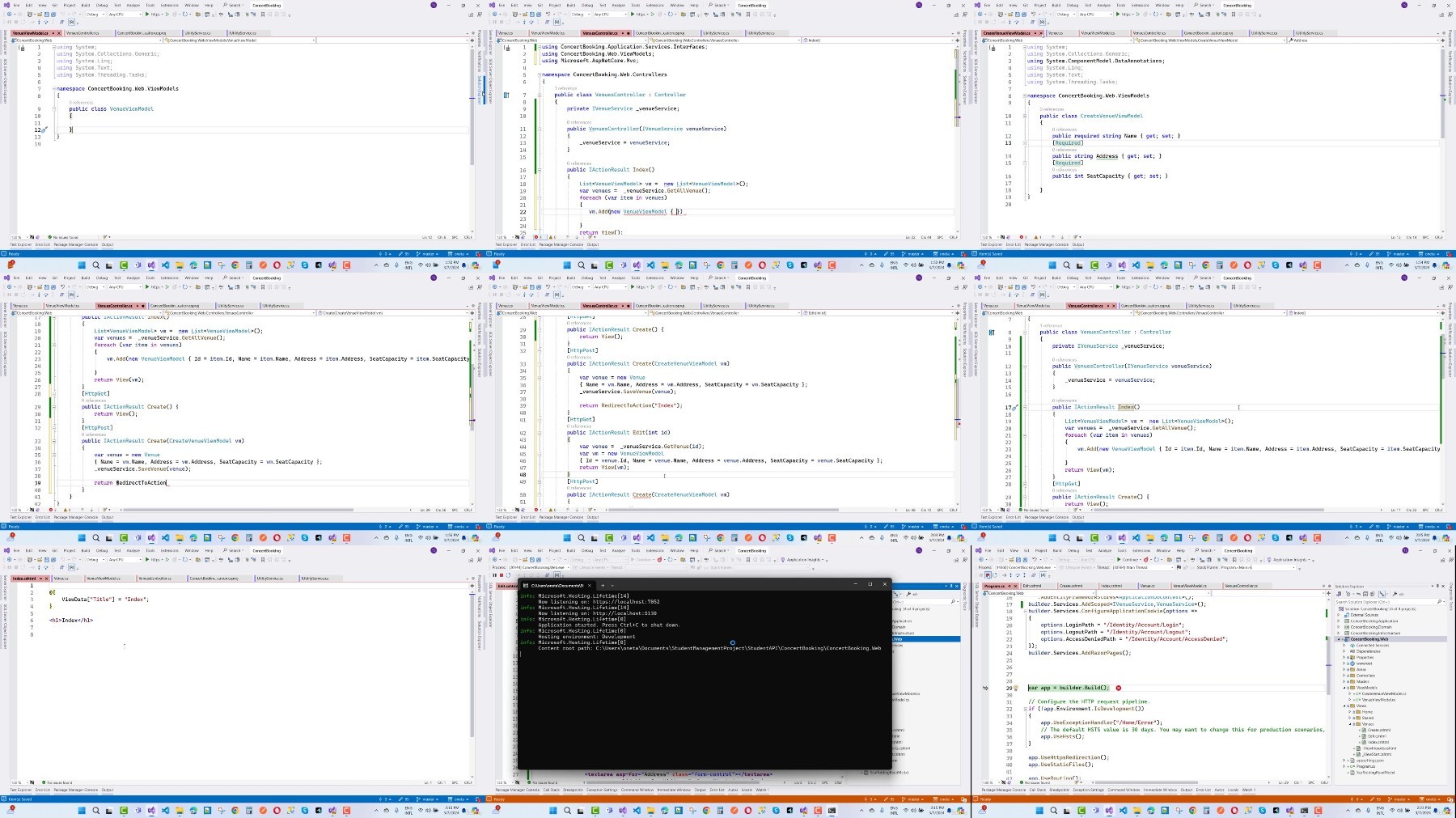
Task: Open the Breakpoints tab below Program.cs
Action: coord(1059,790)
